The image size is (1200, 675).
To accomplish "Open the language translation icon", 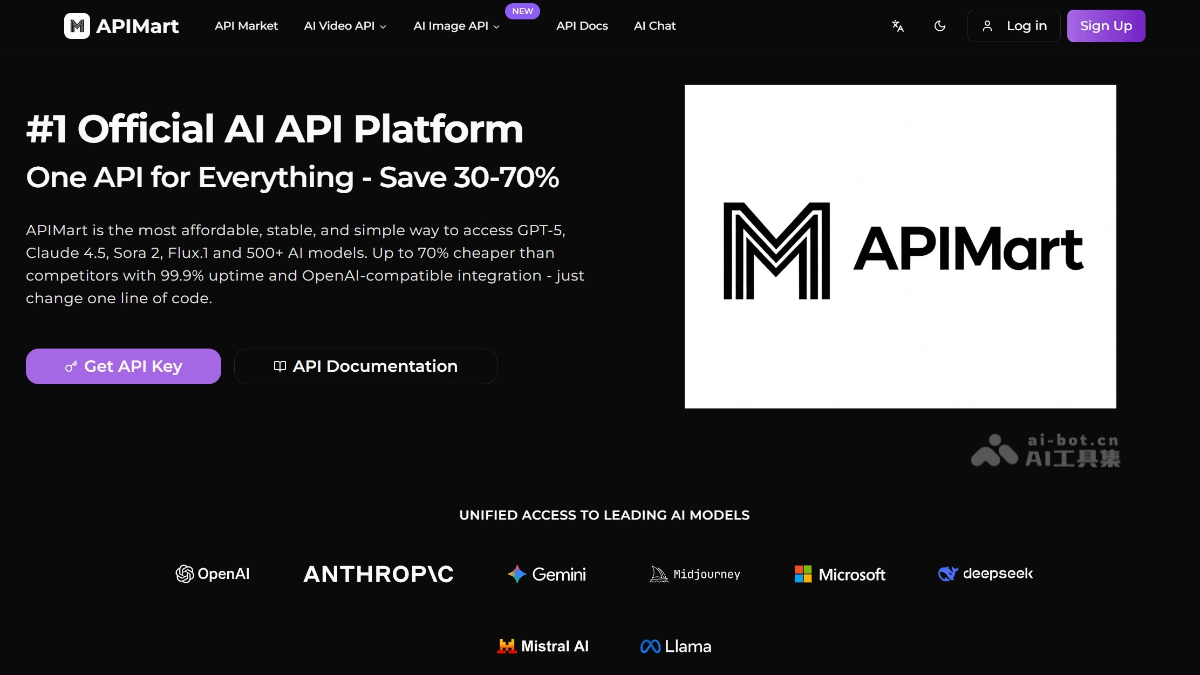I will (x=897, y=26).
